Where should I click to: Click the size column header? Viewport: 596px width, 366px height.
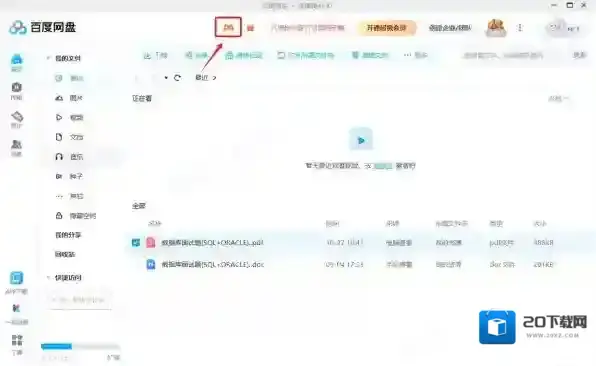540,223
